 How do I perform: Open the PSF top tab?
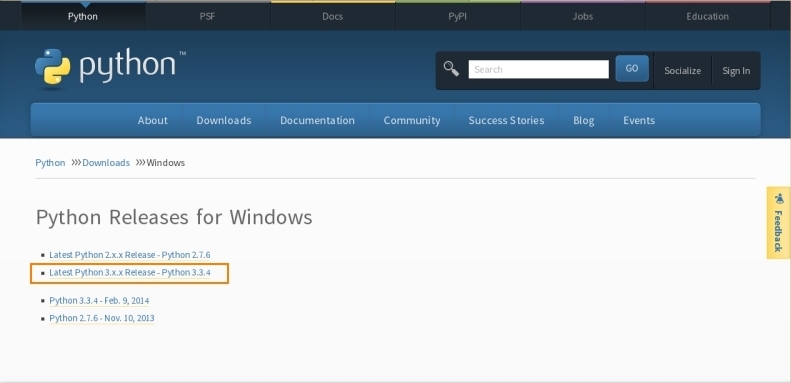207,16
